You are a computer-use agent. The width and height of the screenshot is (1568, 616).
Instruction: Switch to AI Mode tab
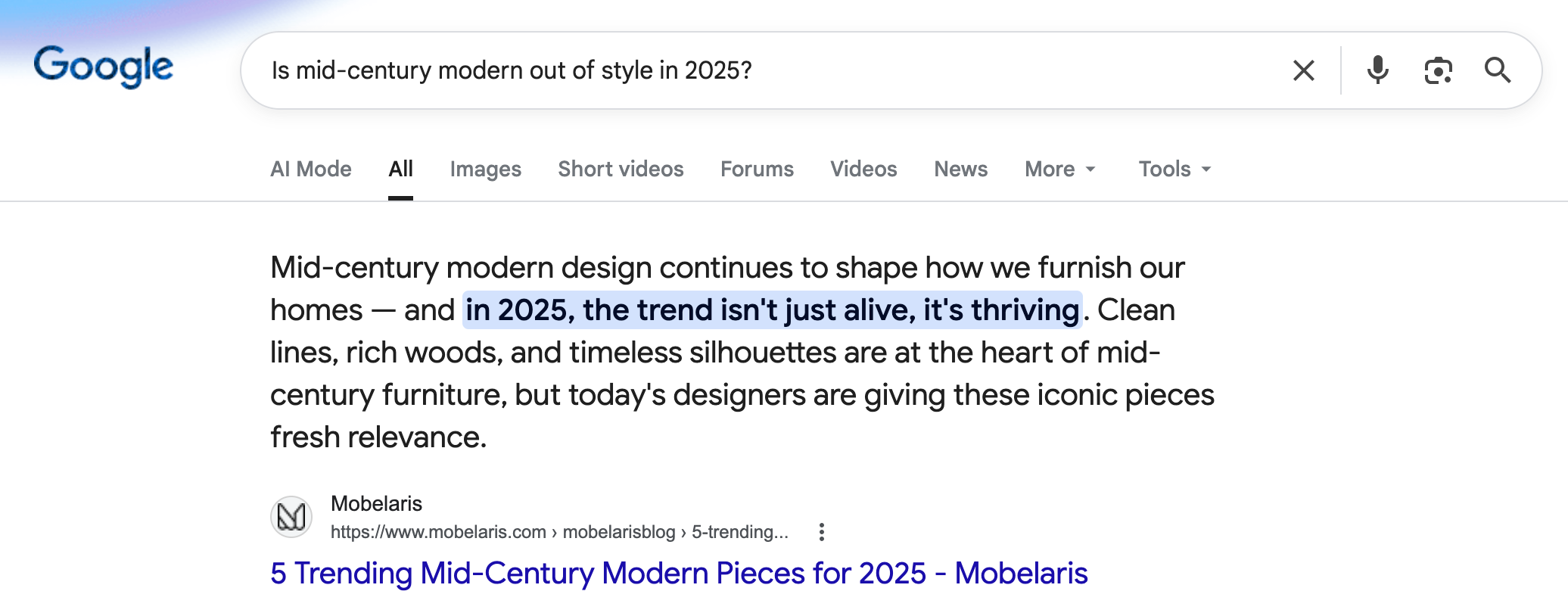click(311, 169)
